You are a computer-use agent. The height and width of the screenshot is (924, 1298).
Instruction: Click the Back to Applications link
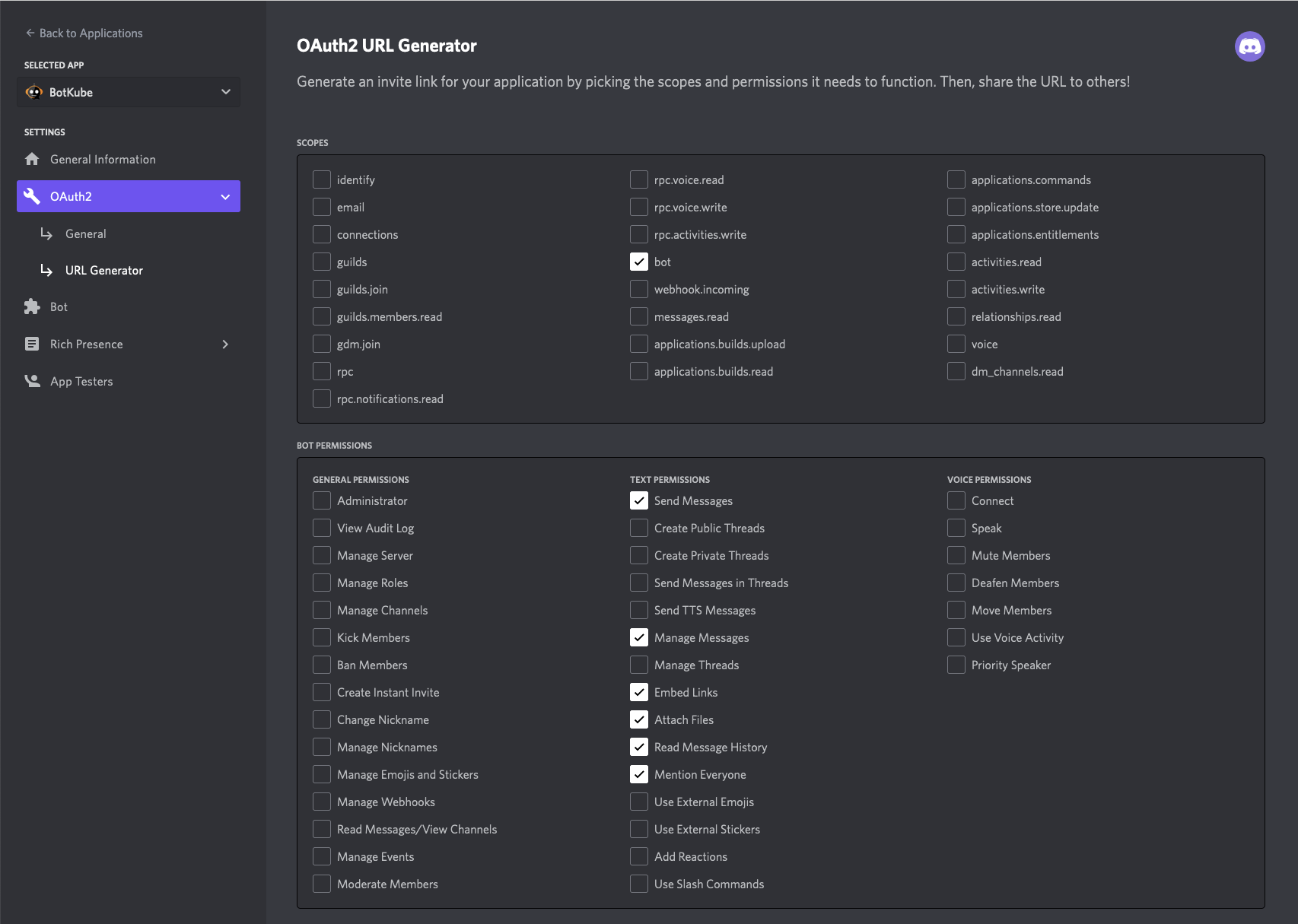click(x=91, y=33)
